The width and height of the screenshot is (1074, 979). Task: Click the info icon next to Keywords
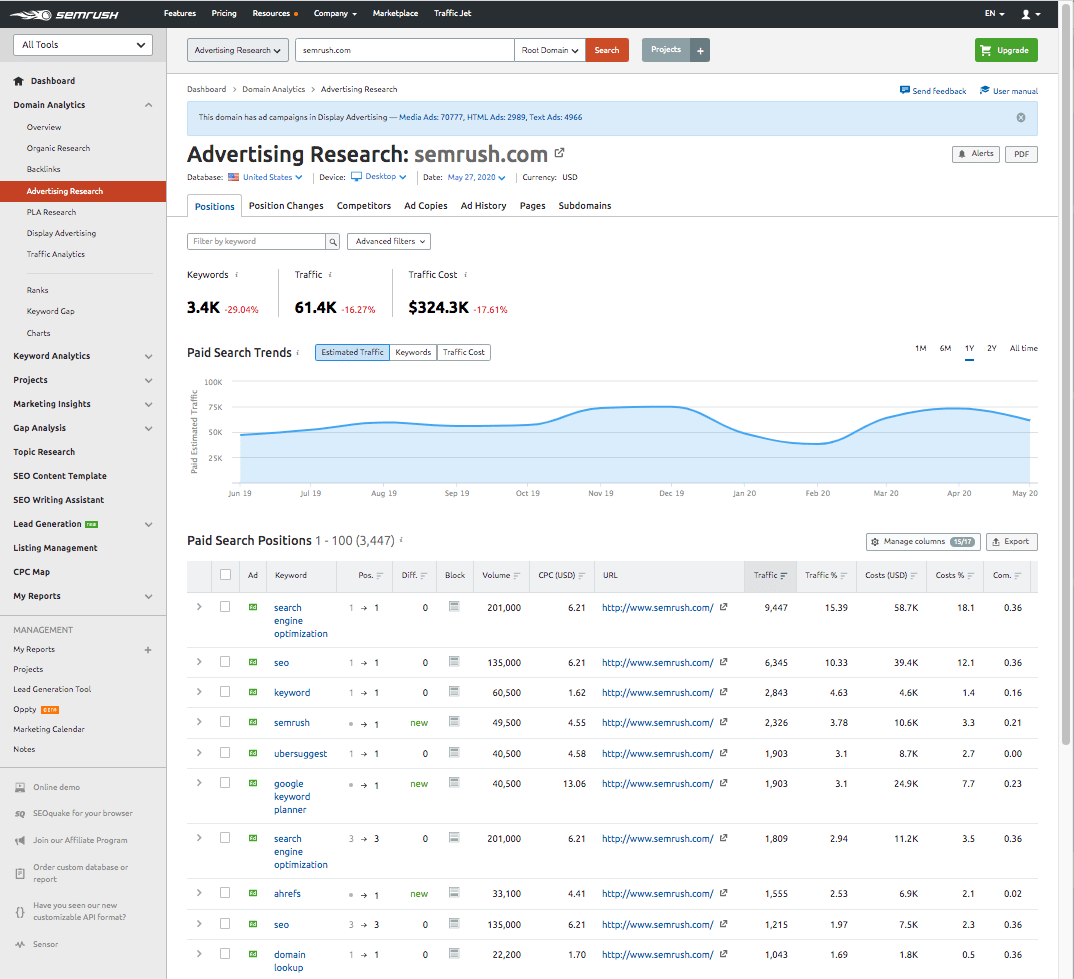(237, 275)
